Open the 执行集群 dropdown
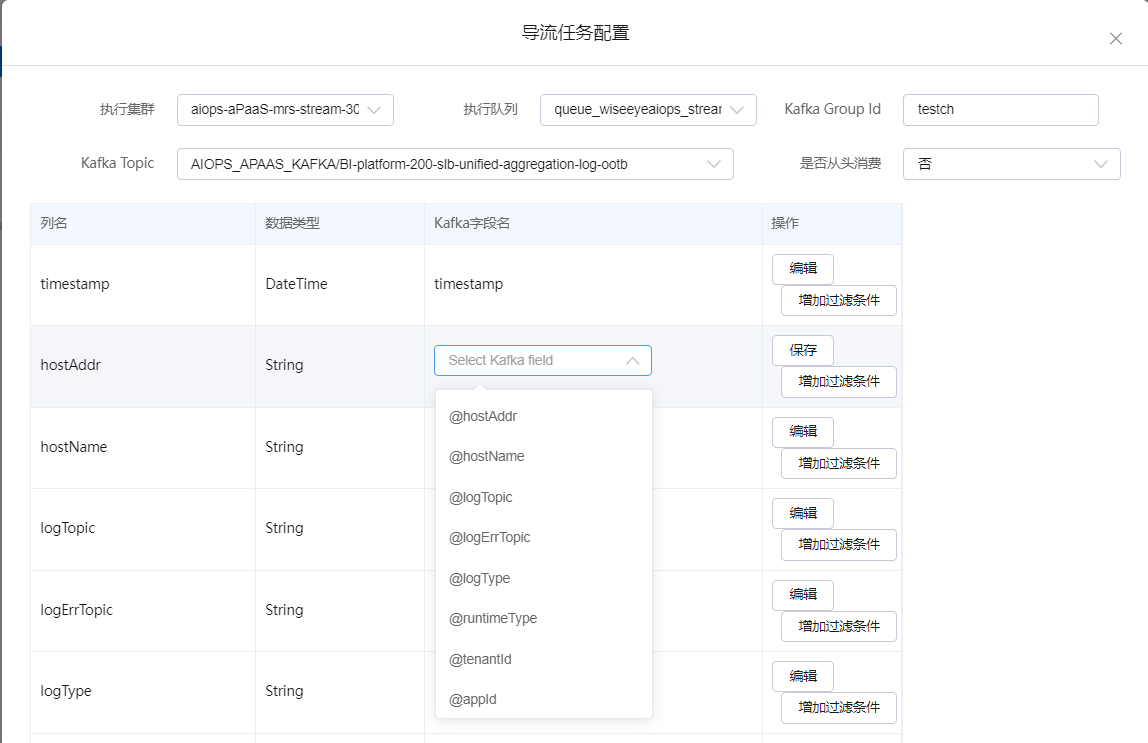The height and width of the screenshot is (743, 1148). 285,110
